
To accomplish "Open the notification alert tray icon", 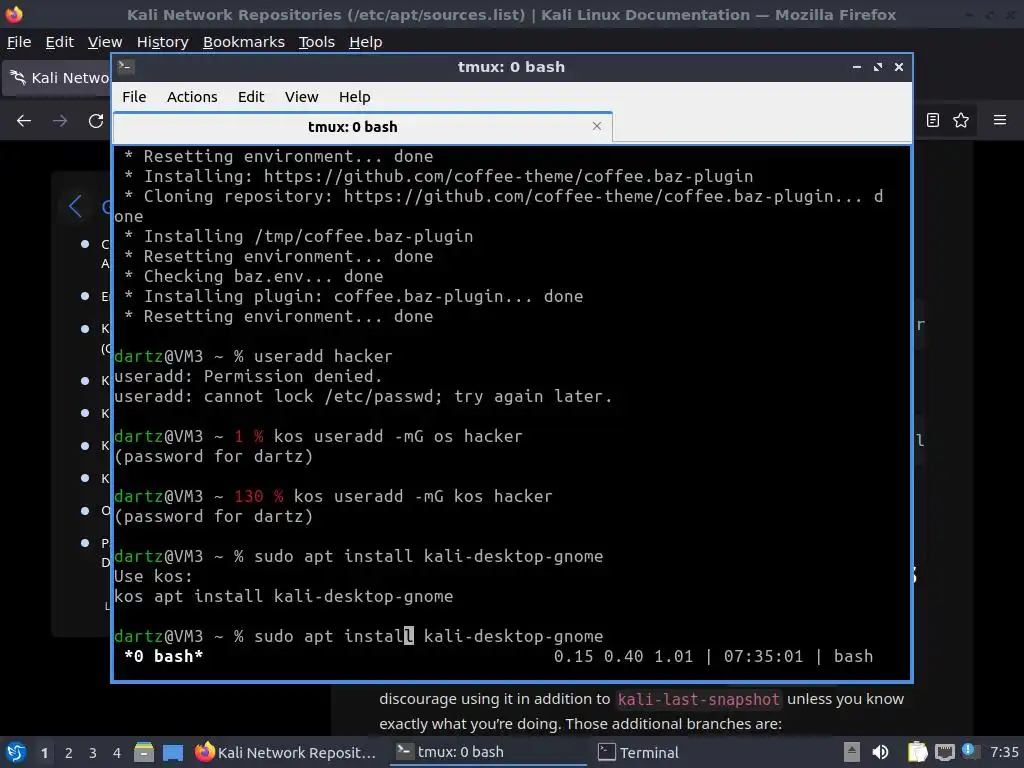I will [x=970, y=751].
